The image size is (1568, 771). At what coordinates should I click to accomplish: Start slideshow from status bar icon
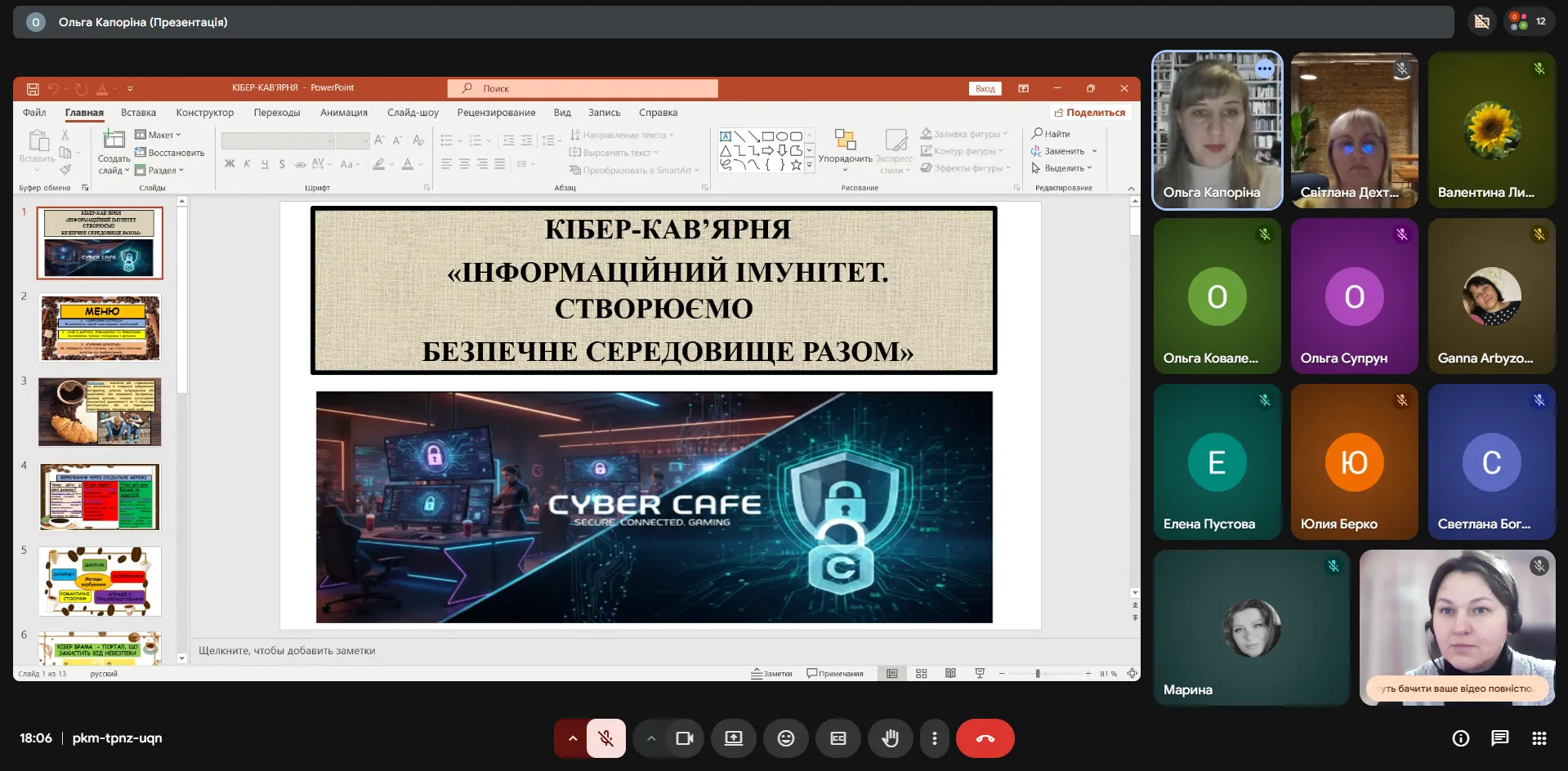pos(980,674)
